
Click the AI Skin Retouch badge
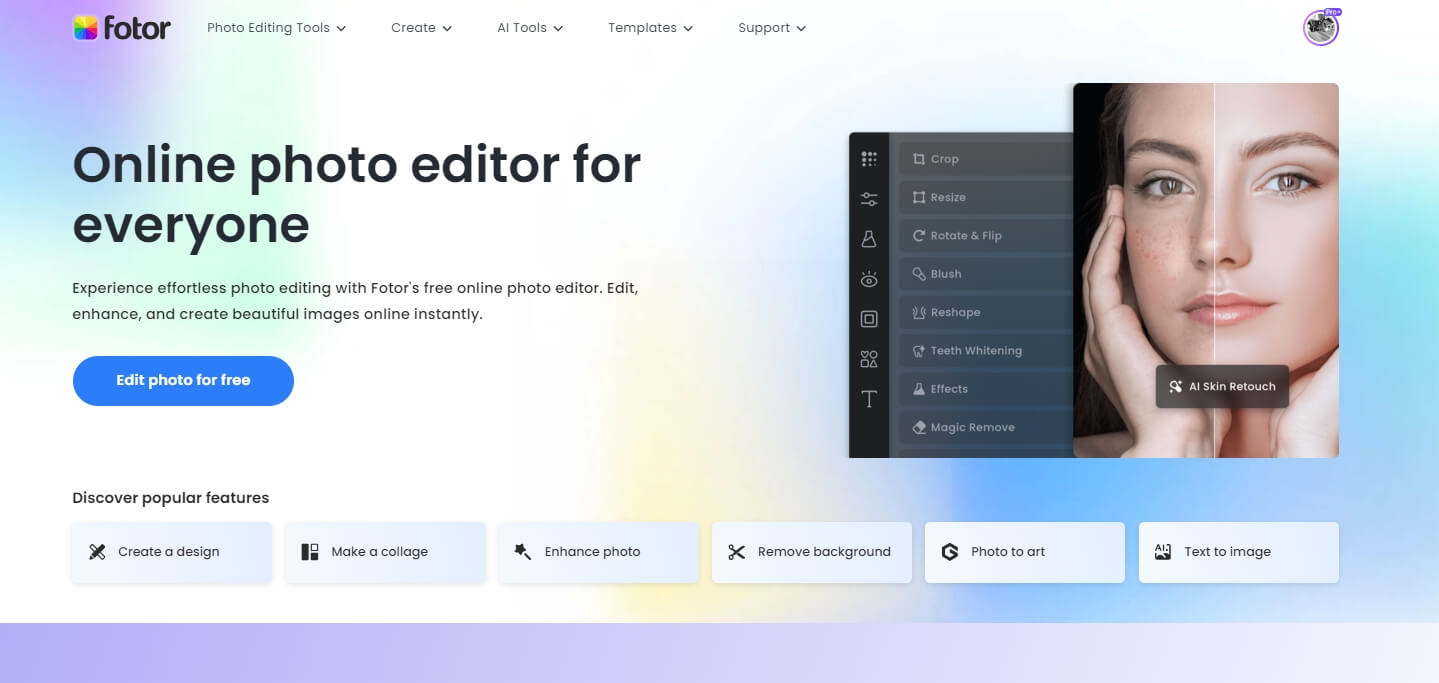pos(1222,386)
